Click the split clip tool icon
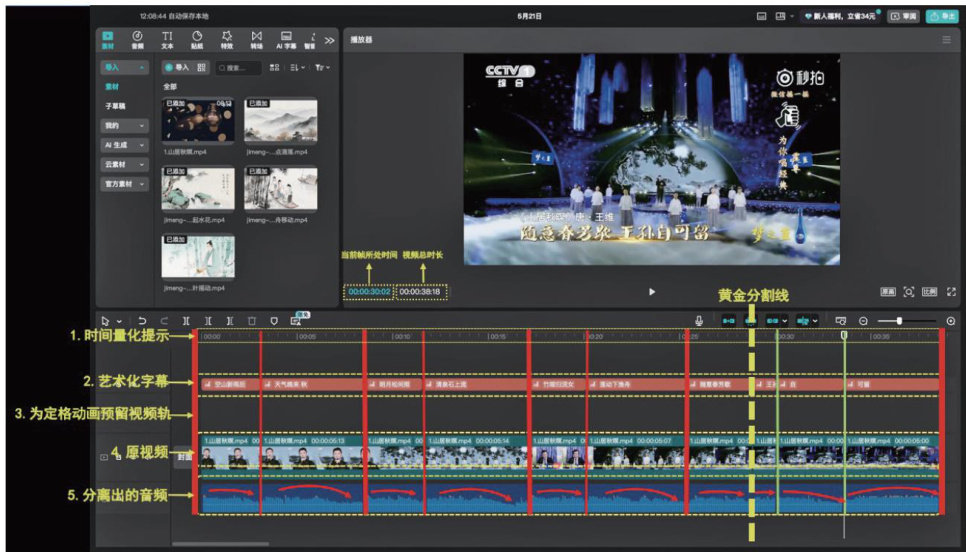966x552 pixels. point(186,320)
